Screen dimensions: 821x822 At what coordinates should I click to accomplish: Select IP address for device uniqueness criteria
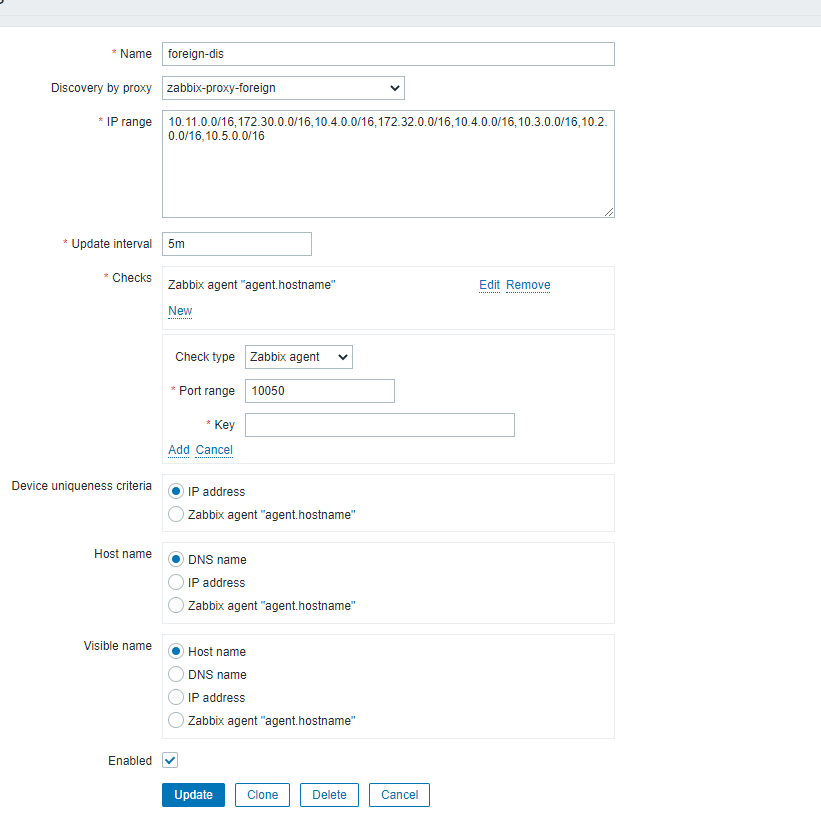coord(176,491)
